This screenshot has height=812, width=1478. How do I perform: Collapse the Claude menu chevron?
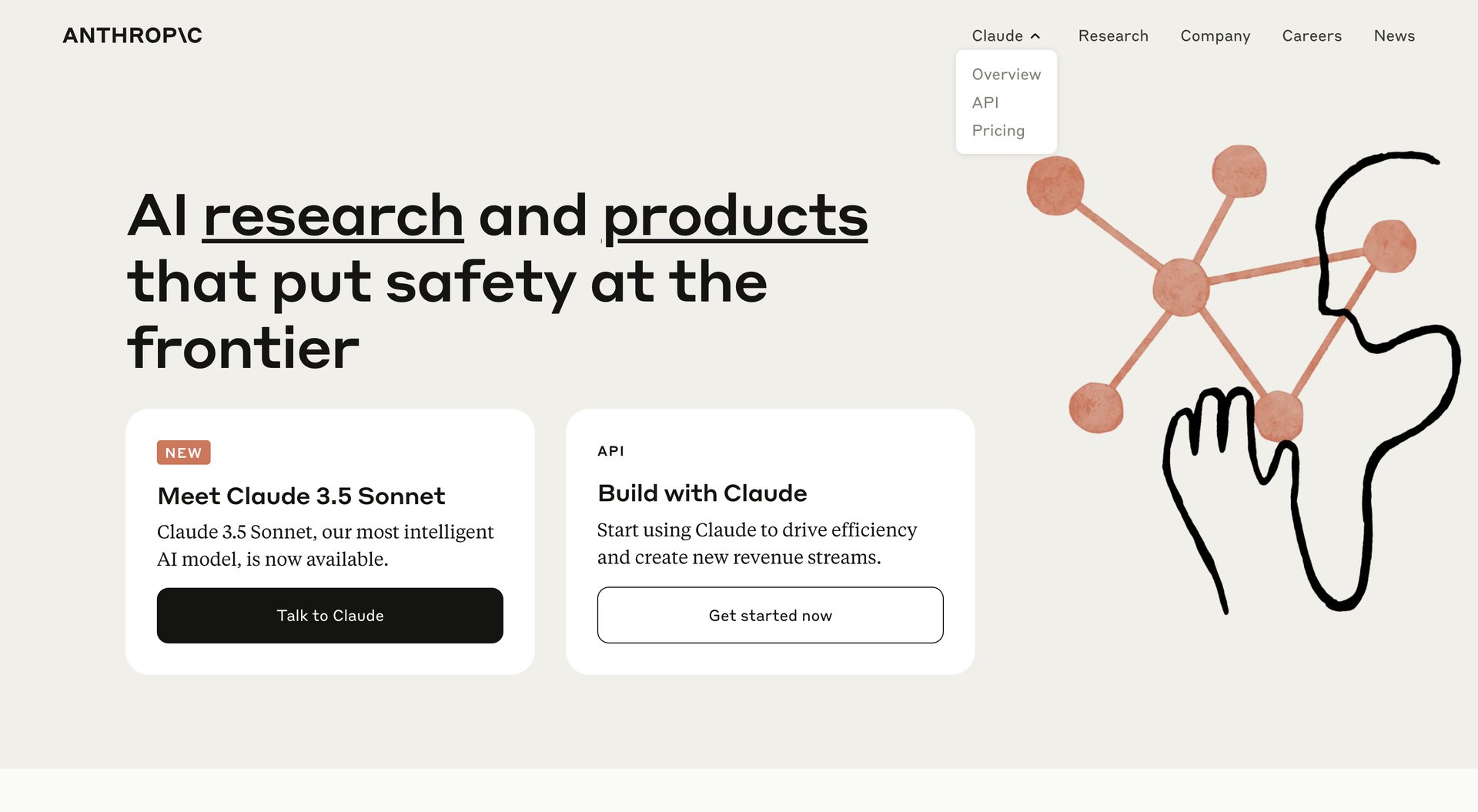(1035, 36)
